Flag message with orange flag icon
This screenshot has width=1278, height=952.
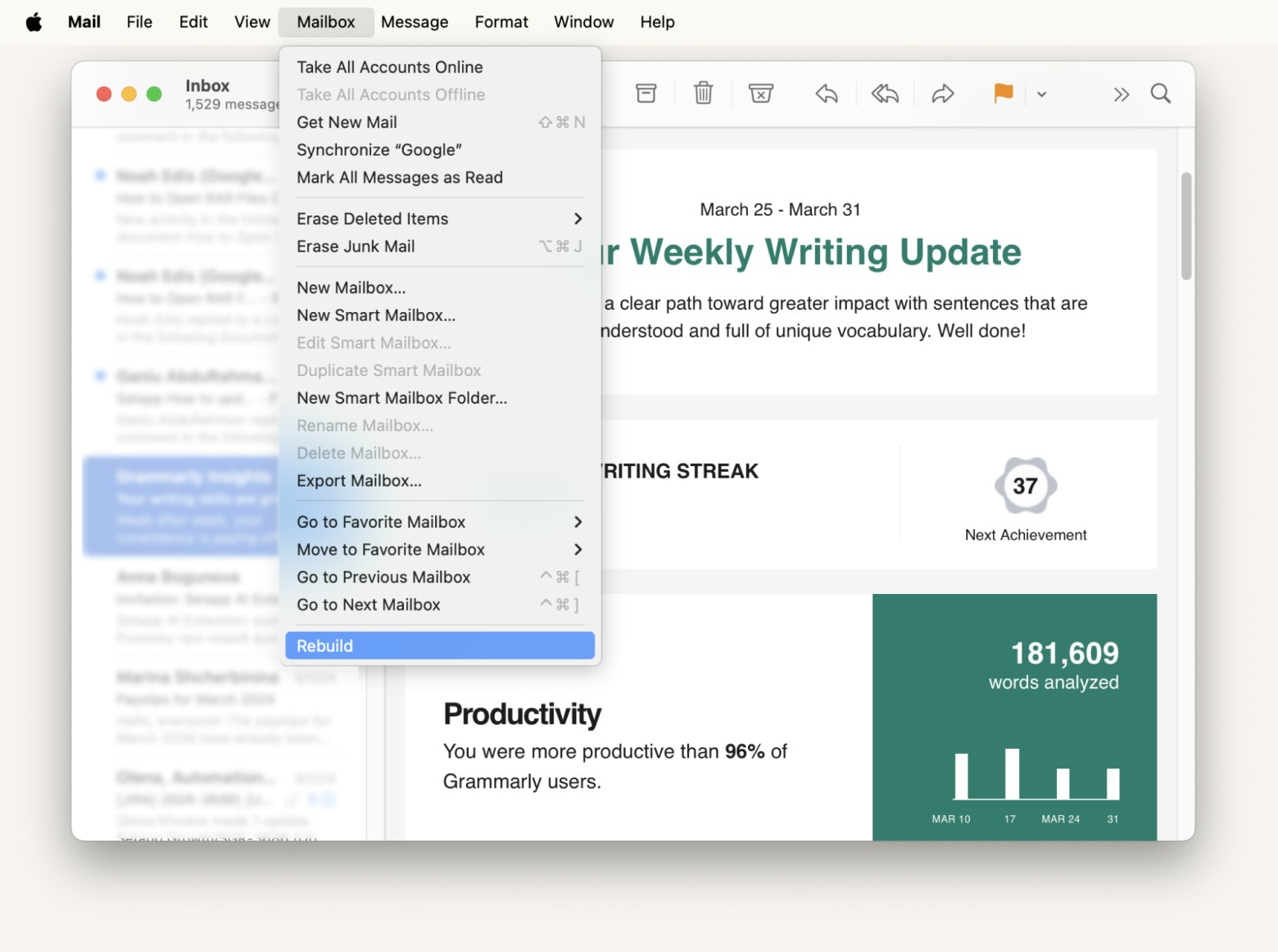(1003, 93)
